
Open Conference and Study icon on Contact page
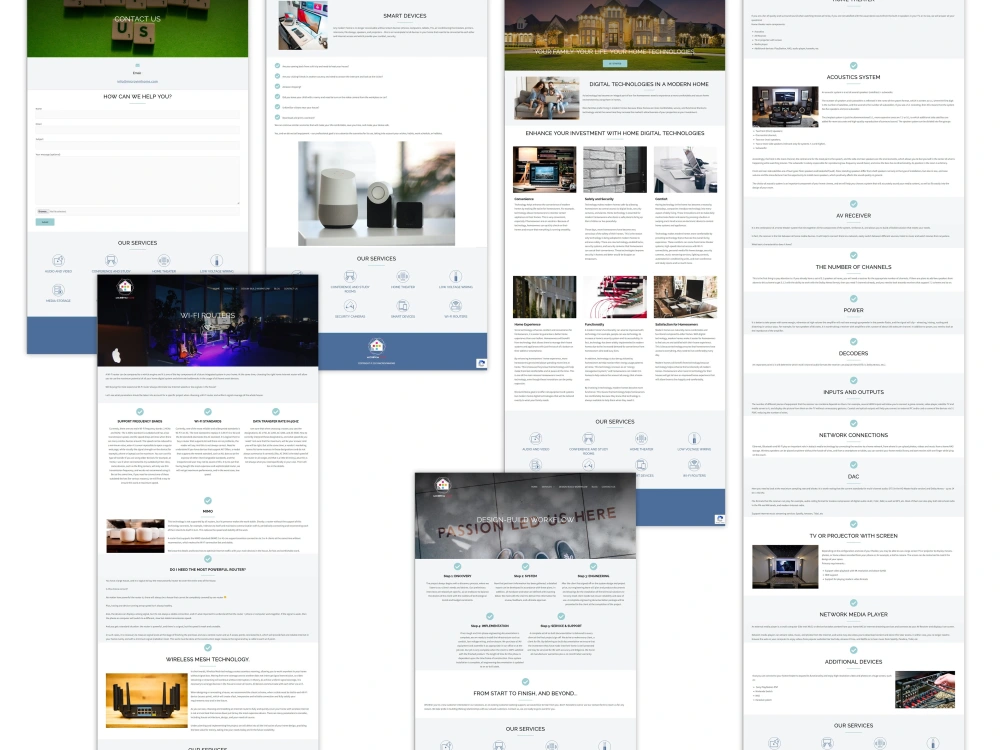click(x=111, y=261)
